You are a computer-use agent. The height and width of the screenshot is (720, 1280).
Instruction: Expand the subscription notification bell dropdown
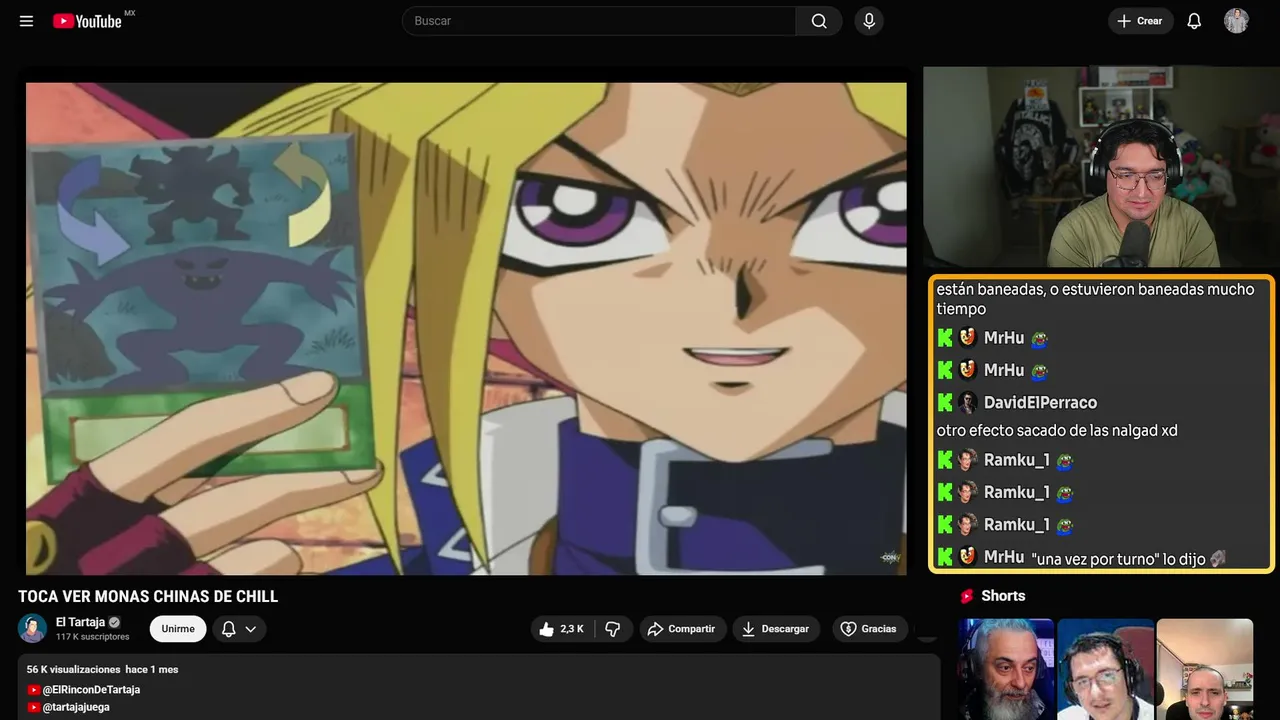click(239, 629)
